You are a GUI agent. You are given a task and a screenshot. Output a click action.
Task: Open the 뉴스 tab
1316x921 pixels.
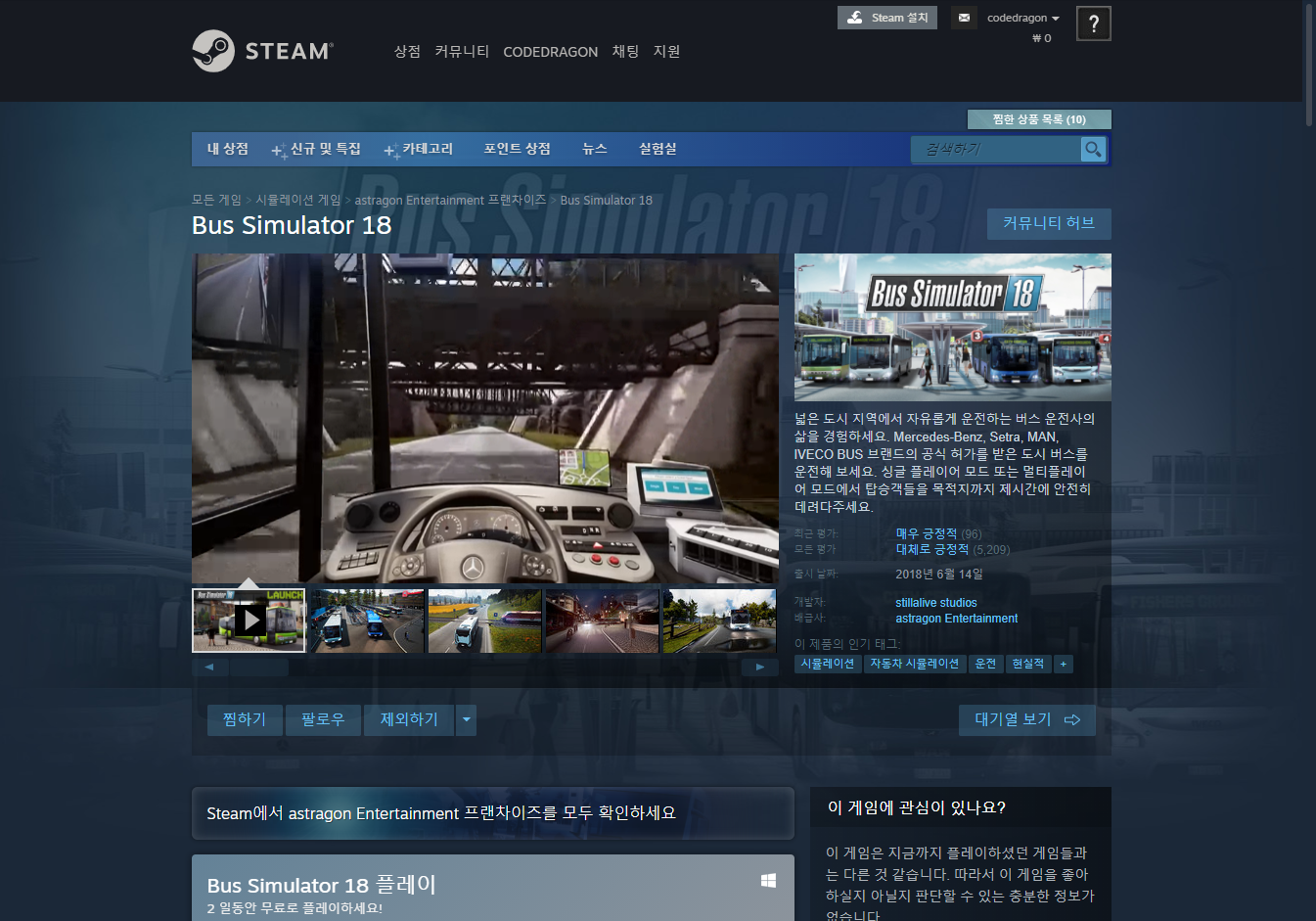(x=595, y=149)
